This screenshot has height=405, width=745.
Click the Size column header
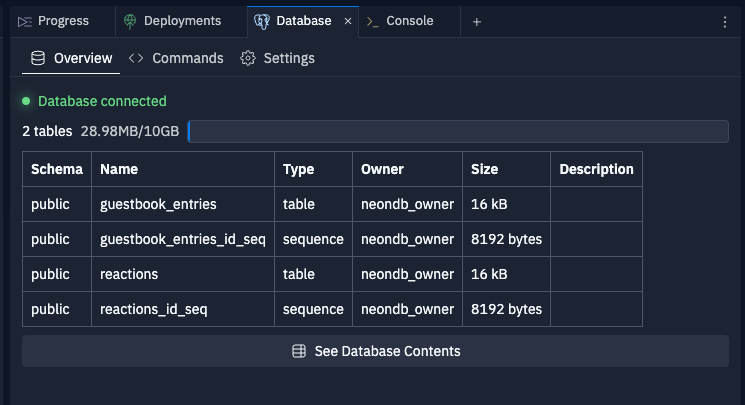point(506,169)
